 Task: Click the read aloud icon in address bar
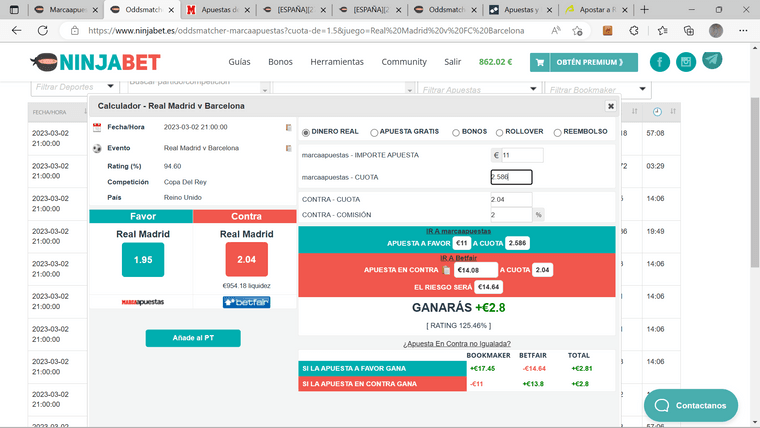[556, 31]
